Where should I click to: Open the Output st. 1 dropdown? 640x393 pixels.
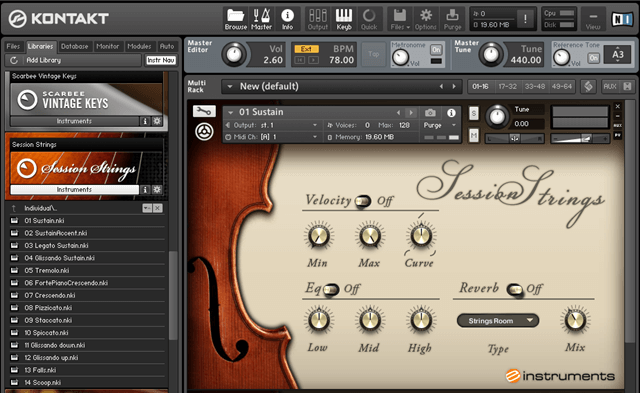[315, 125]
